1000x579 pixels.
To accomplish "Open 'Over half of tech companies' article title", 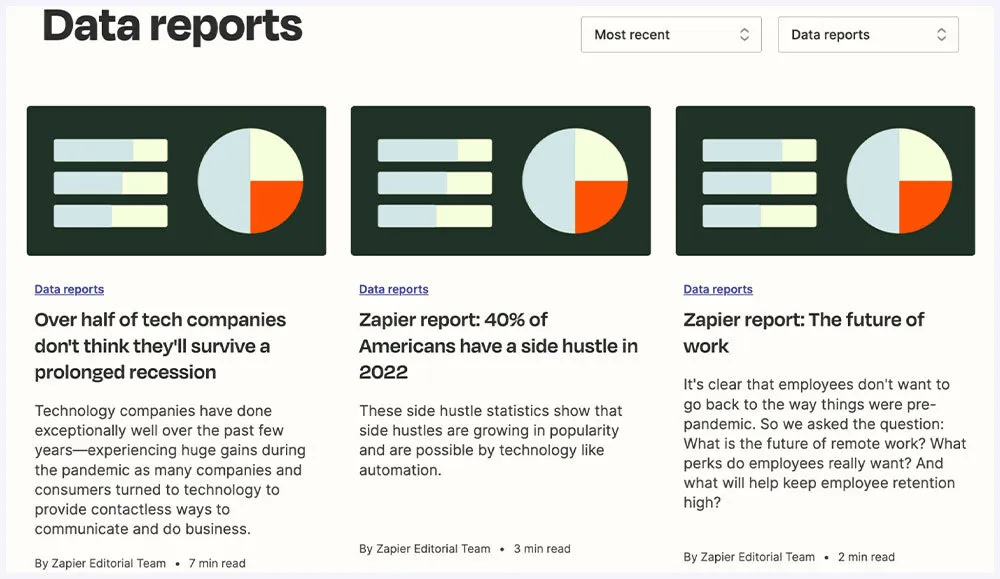I will click(161, 346).
